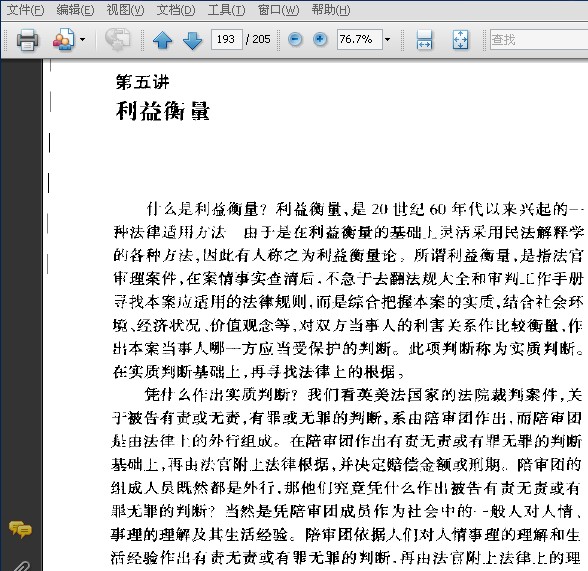Expand the collaborate icon dropdown arrow
The height and width of the screenshot is (571, 588).
click(x=82, y=39)
